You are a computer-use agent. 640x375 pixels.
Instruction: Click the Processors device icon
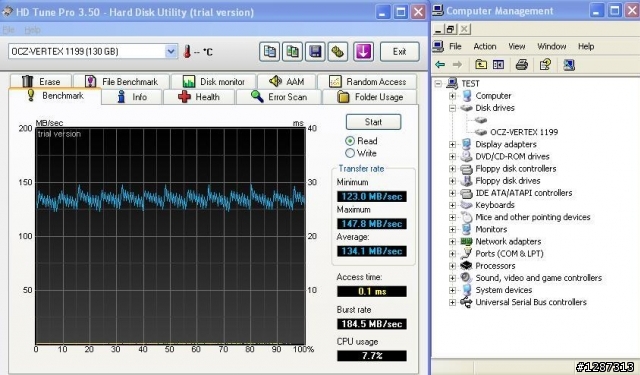click(x=466, y=266)
